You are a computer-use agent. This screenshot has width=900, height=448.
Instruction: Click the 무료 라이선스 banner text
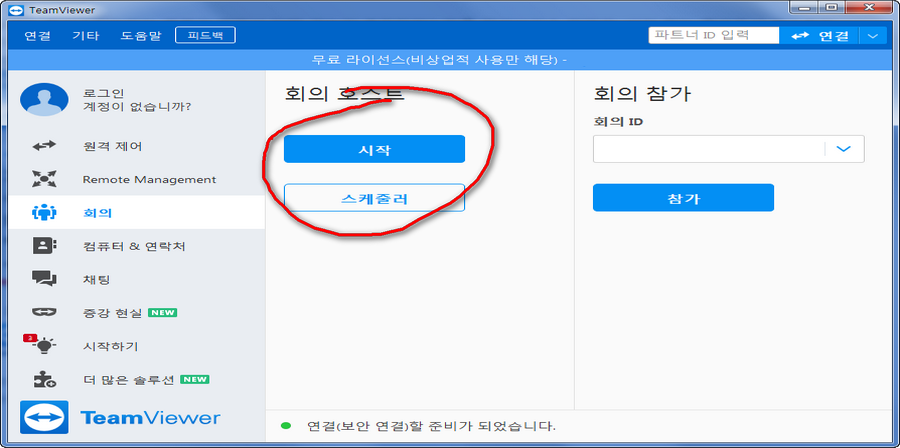point(440,60)
